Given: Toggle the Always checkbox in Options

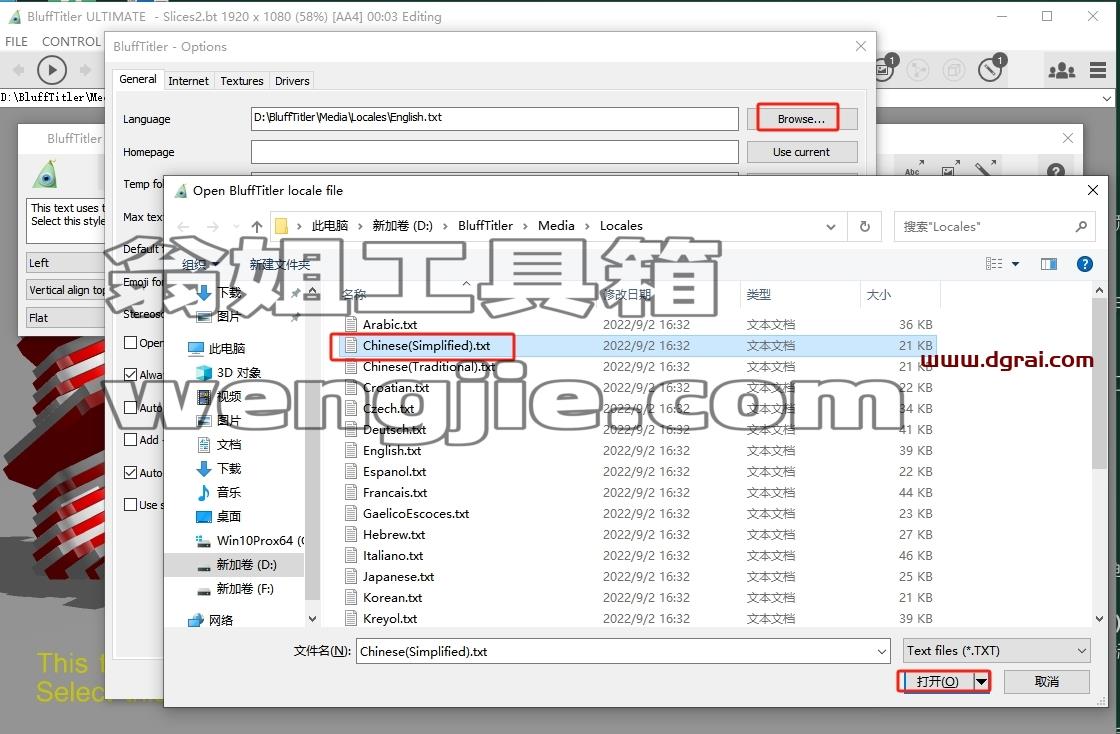Looking at the screenshot, I should [131, 374].
